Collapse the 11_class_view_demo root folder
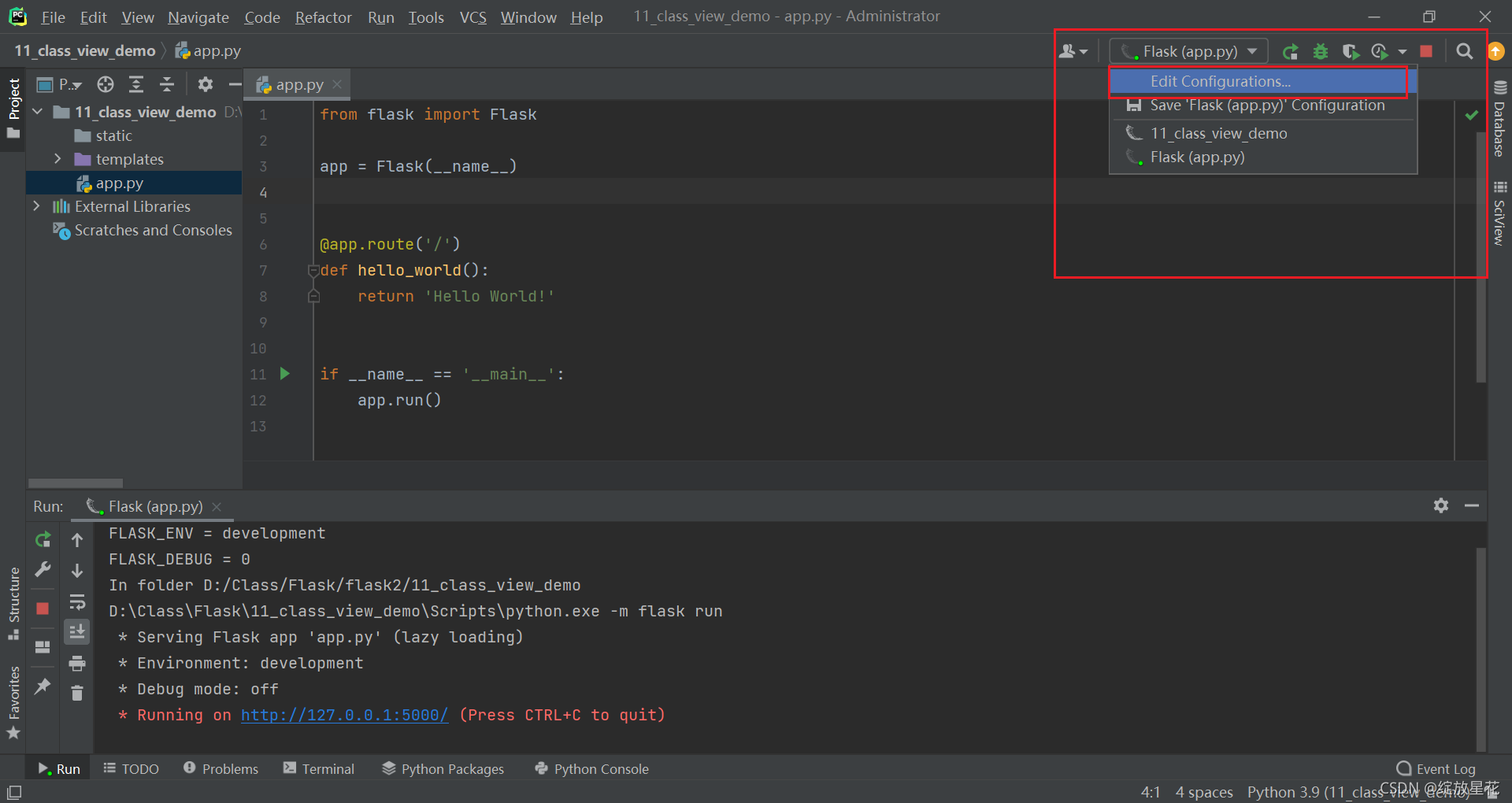This screenshot has width=1512, height=803. [x=37, y=112]
